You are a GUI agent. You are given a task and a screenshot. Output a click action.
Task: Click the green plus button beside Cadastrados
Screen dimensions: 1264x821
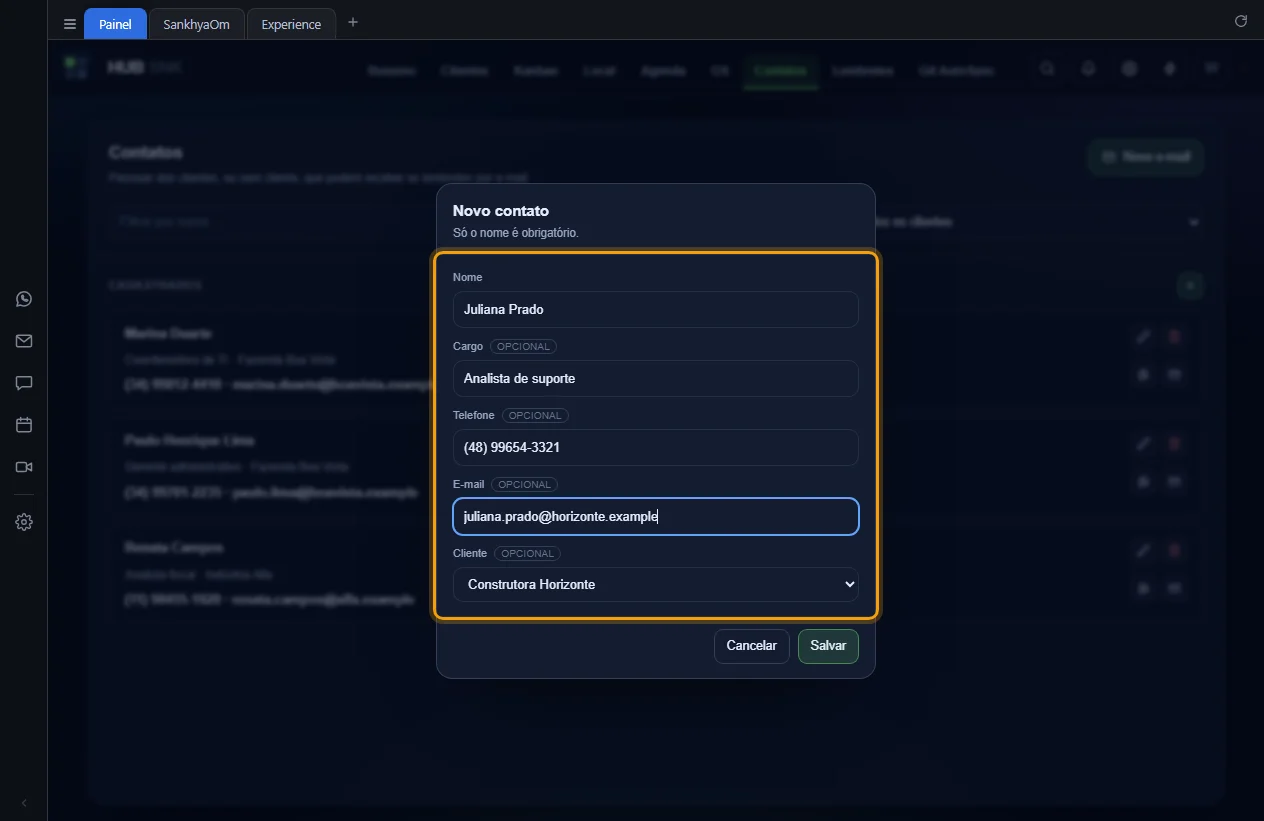(x=1190, y=286)
